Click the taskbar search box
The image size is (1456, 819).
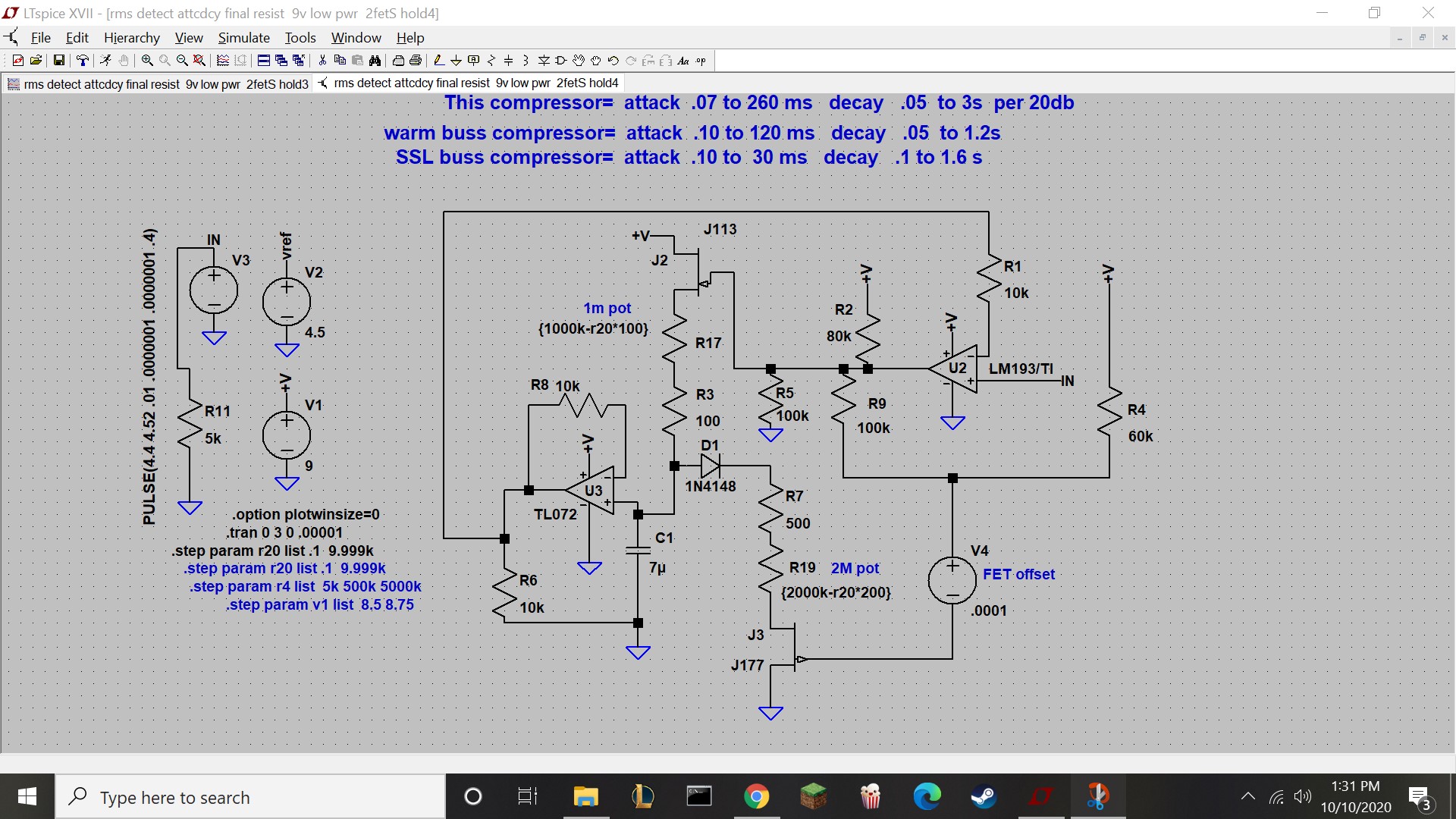pos(250,796)
